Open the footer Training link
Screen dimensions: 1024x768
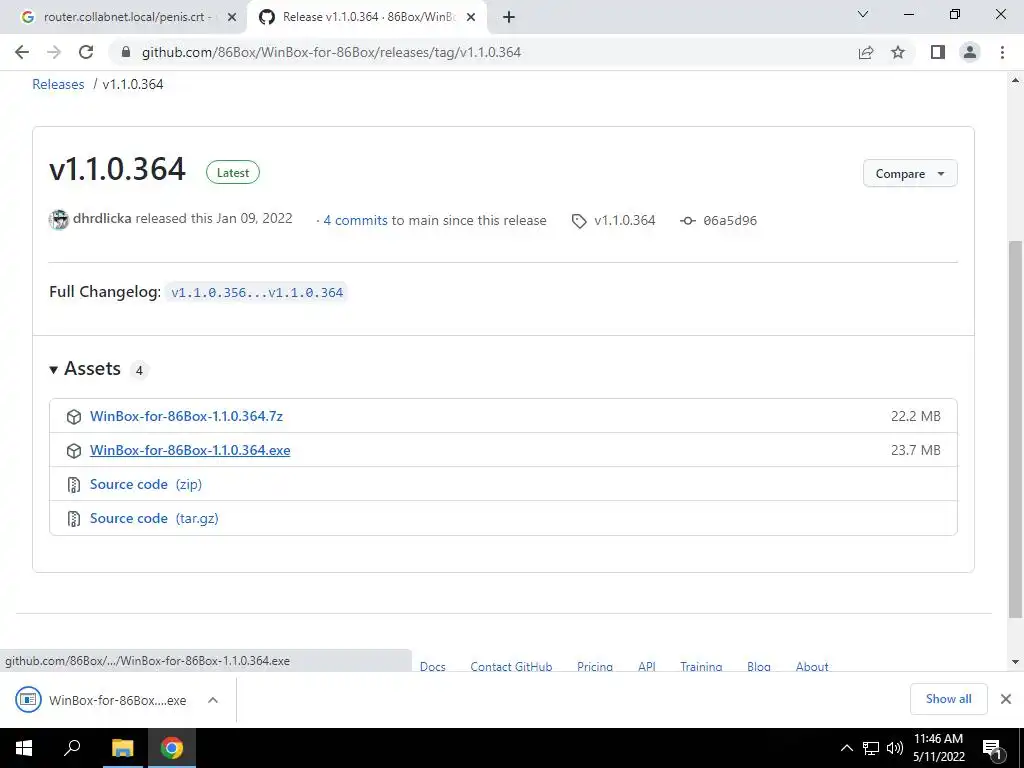click(x=701, y=666)
